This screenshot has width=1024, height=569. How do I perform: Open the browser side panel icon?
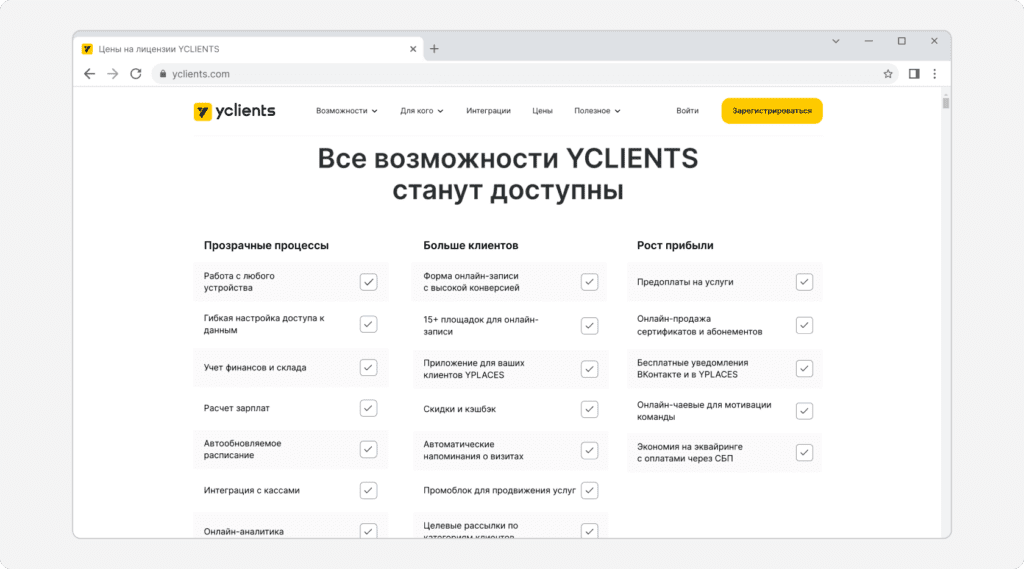[914, 74]
